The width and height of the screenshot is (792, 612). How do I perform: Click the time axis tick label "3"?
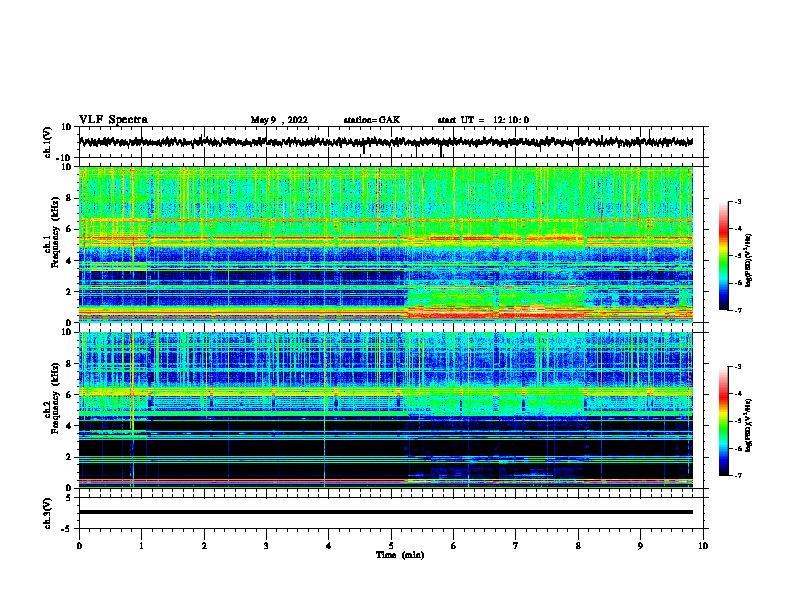point(266,546)
